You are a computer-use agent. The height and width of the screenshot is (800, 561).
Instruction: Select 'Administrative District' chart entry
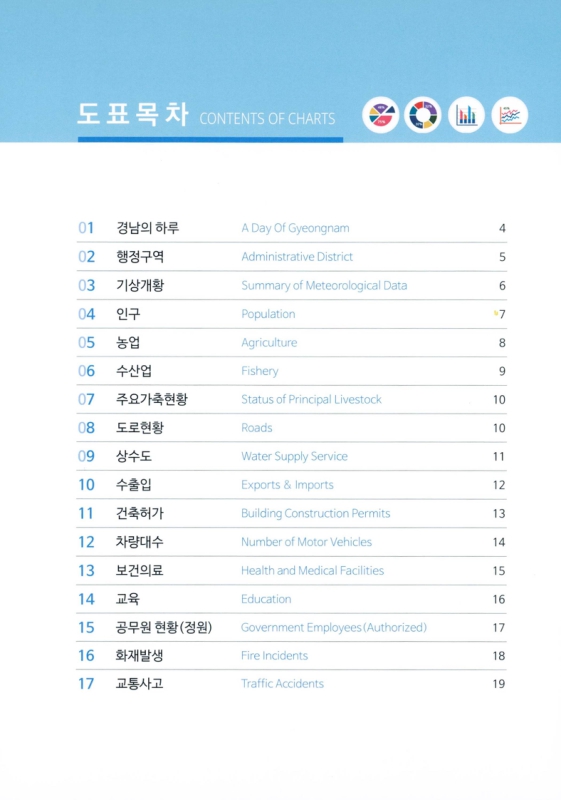292,257
